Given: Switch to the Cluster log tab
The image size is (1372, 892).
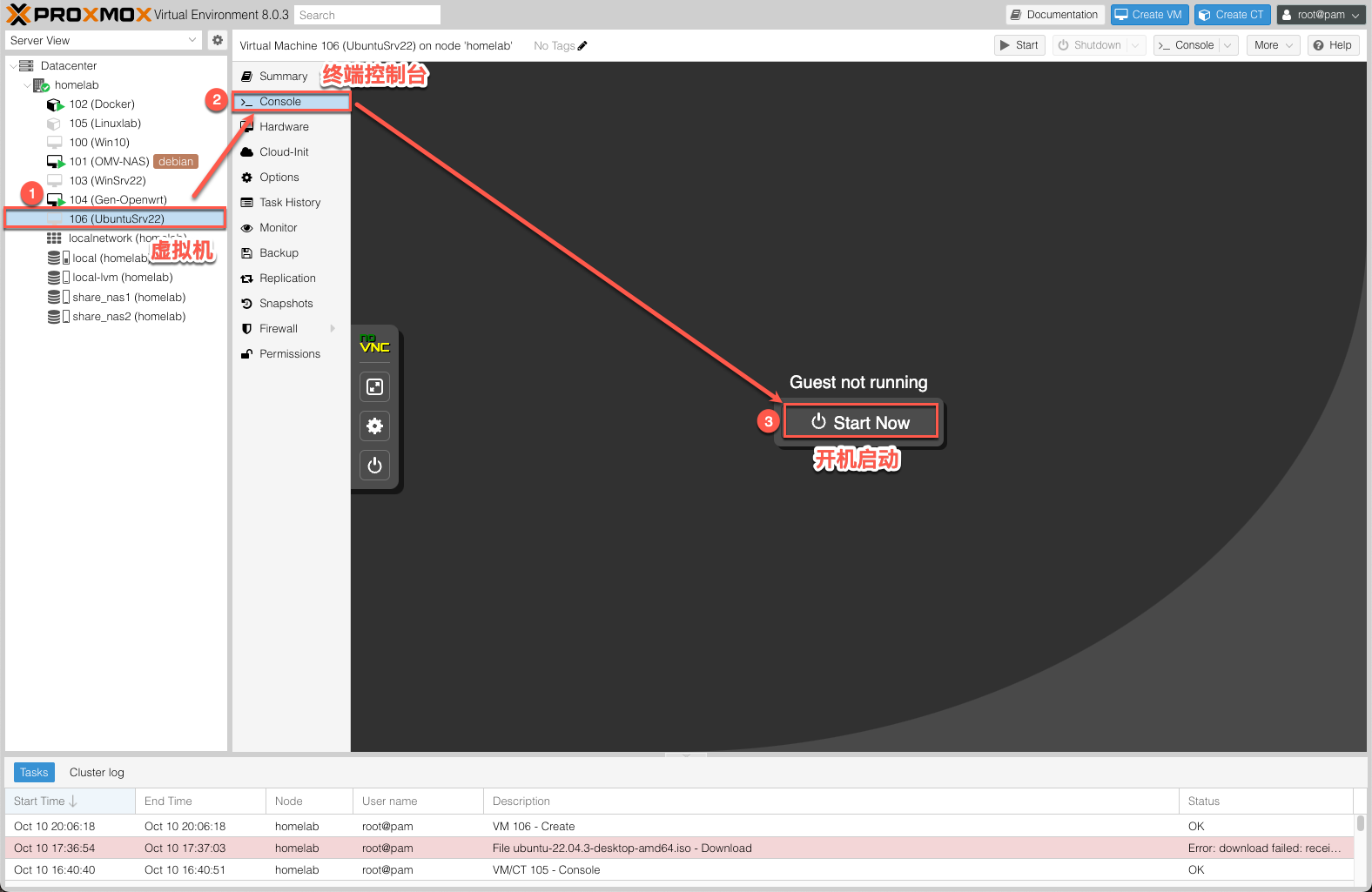Looking at the screenshot, I should [97, 773].
